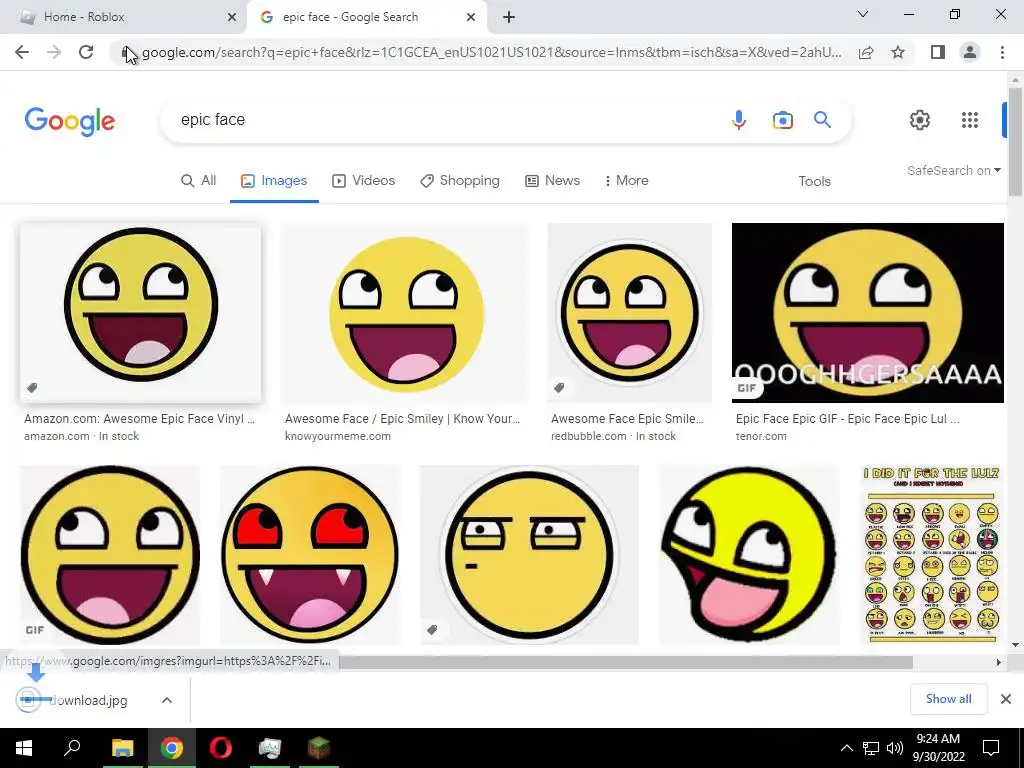This screenshot has height=768, width=1024.
Task: Open the Amazon epic face vinyl image
Action: click(140, 313)
